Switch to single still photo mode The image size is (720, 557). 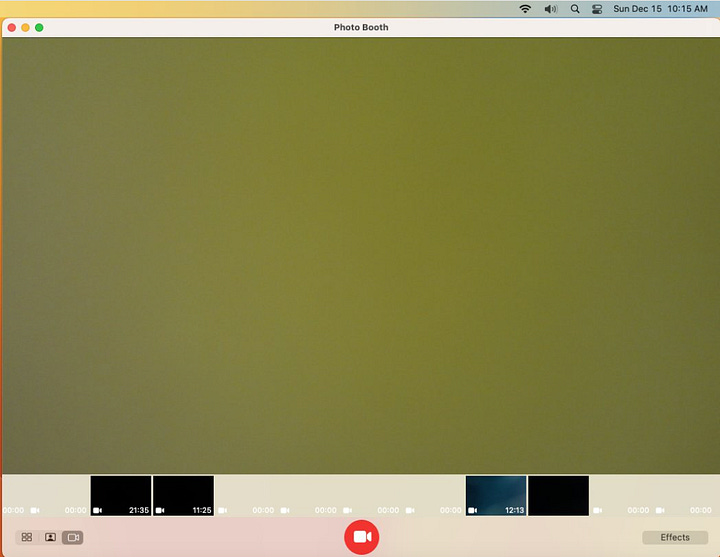click(50, 537)
